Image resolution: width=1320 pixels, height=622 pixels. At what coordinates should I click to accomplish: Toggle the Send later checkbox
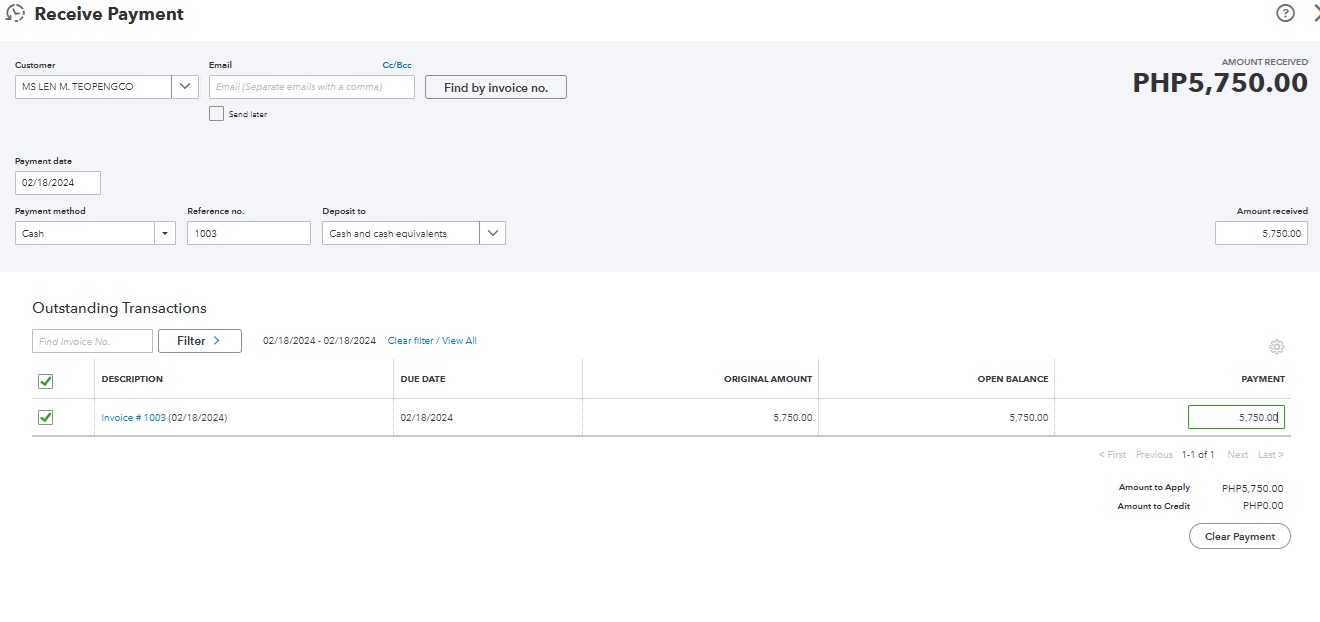coord(216,114)
